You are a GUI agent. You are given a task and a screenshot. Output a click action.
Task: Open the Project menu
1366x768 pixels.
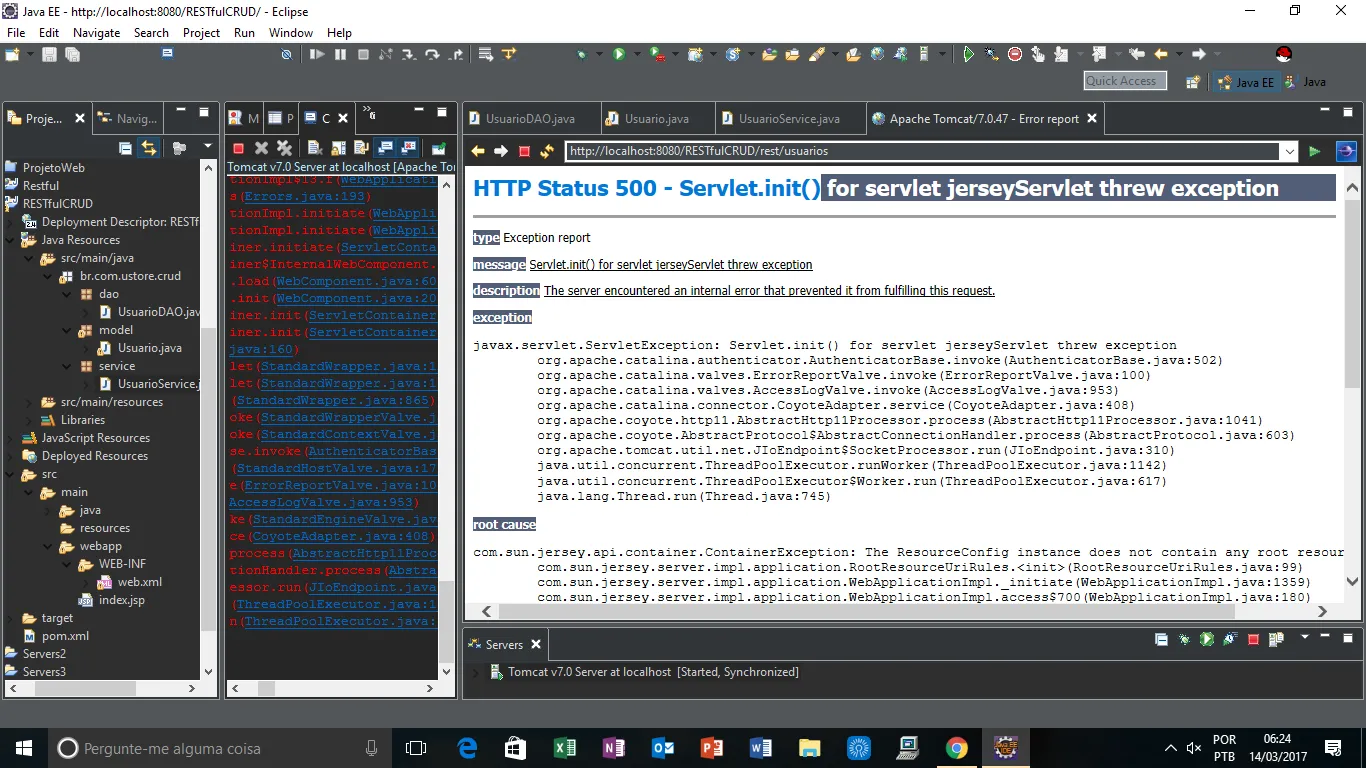pos(201,32)
